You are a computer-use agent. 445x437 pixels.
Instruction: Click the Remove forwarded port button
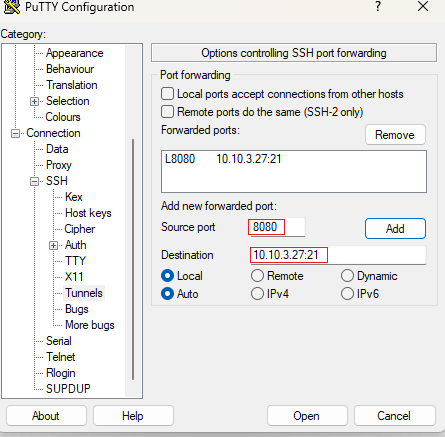point(395,135)
